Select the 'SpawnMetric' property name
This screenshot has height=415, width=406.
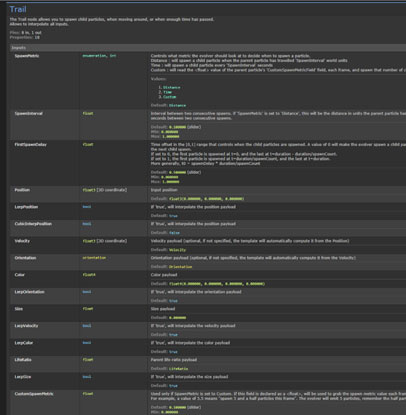pos(27,56)
